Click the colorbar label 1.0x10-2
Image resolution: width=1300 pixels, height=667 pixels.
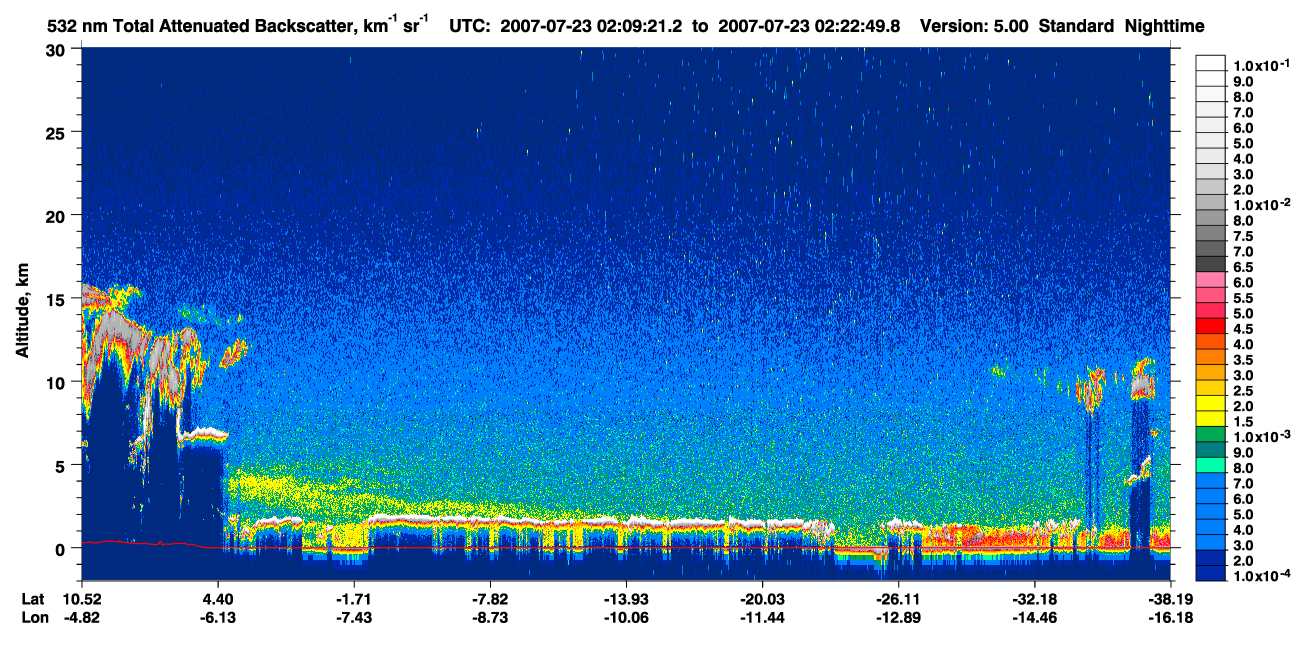point(1262,204)
